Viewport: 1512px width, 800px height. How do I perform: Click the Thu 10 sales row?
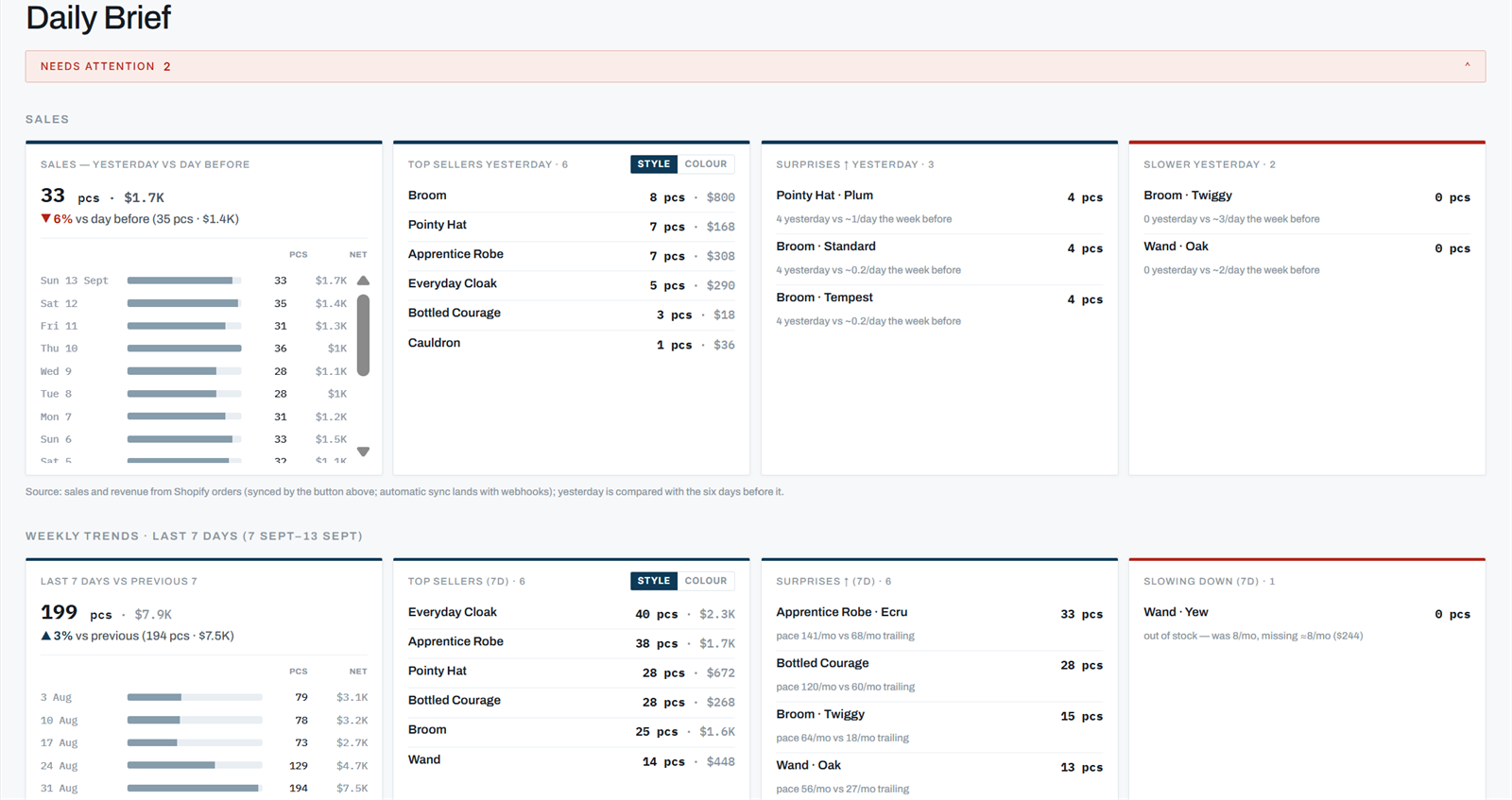click(x=194, y=349)
